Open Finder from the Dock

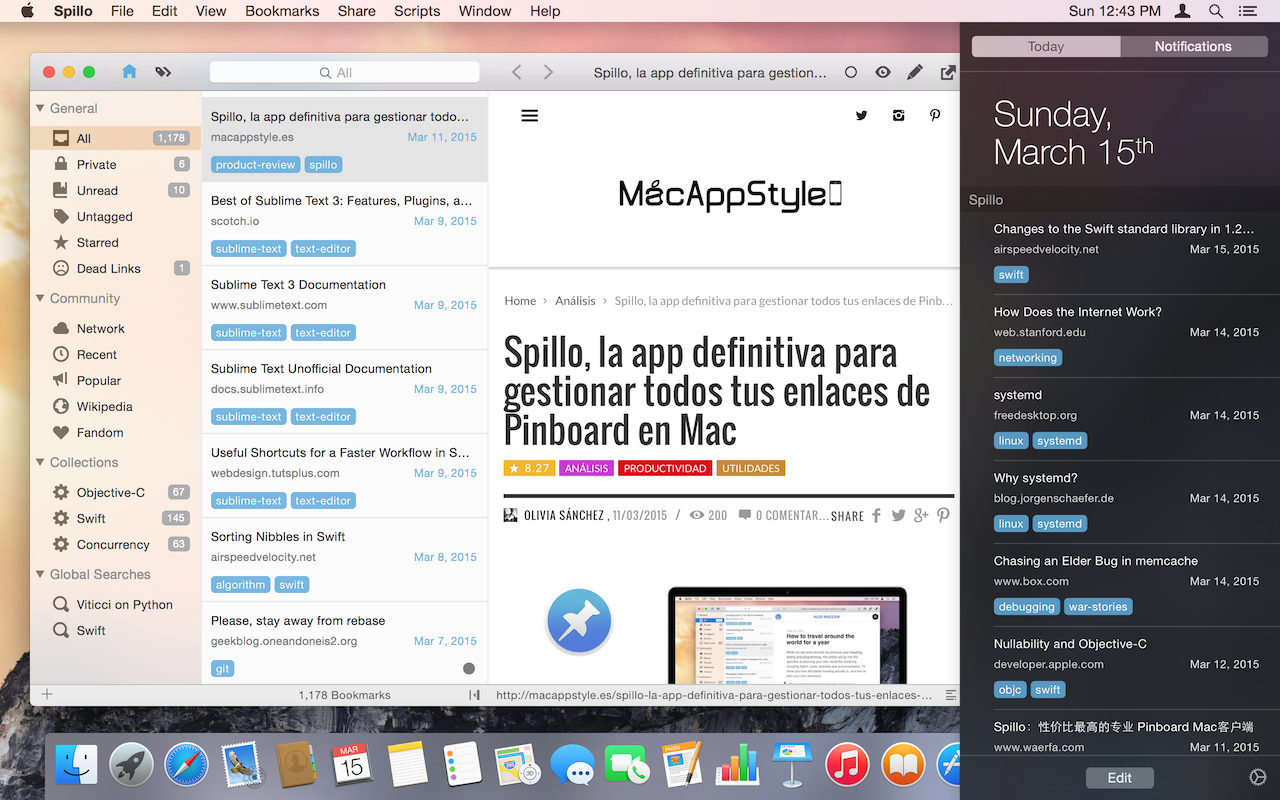77,765
